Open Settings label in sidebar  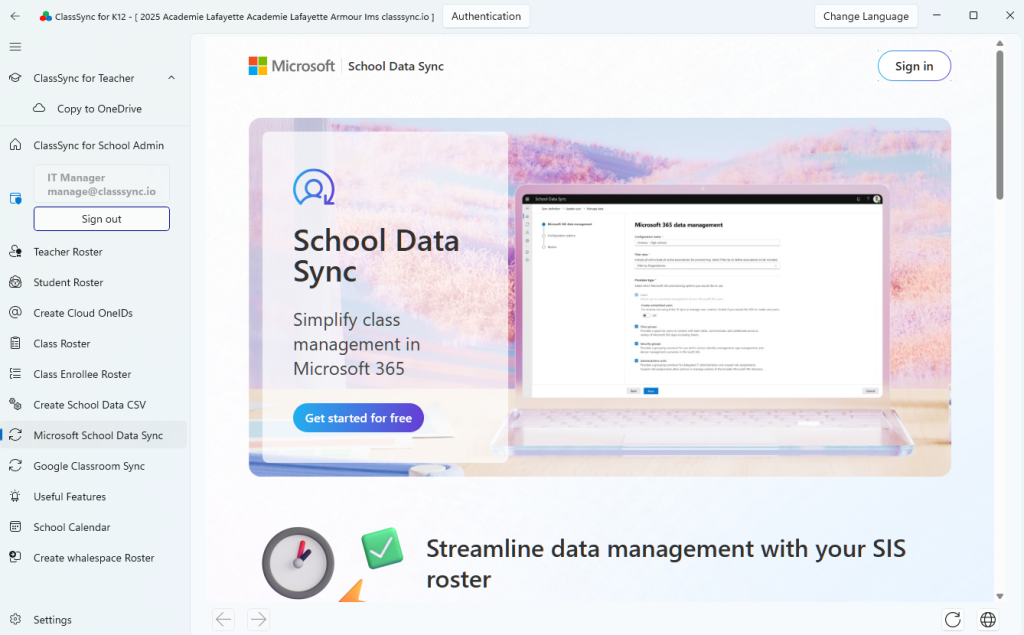[x=52, y=620]
